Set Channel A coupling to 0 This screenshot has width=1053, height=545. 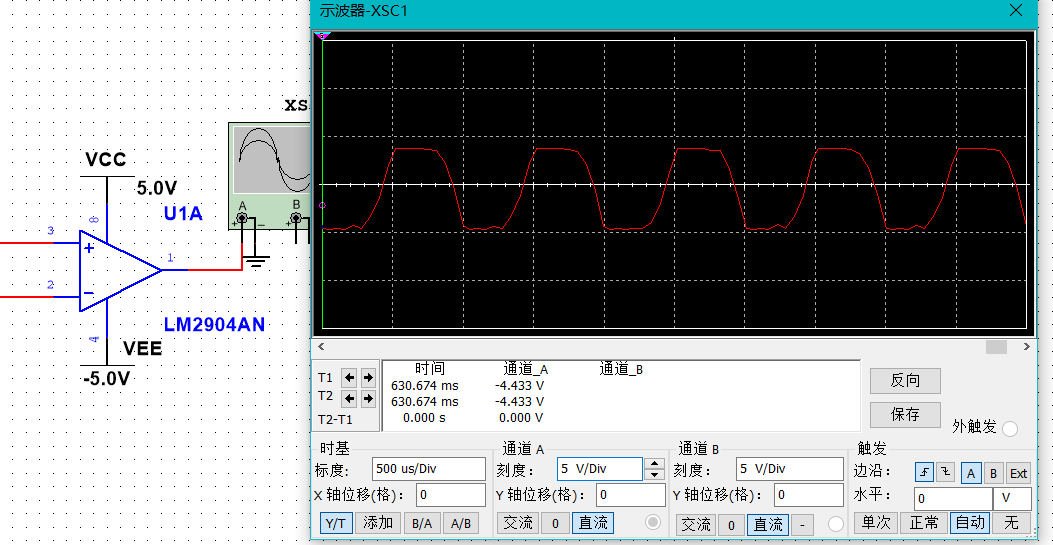[555, 522]
